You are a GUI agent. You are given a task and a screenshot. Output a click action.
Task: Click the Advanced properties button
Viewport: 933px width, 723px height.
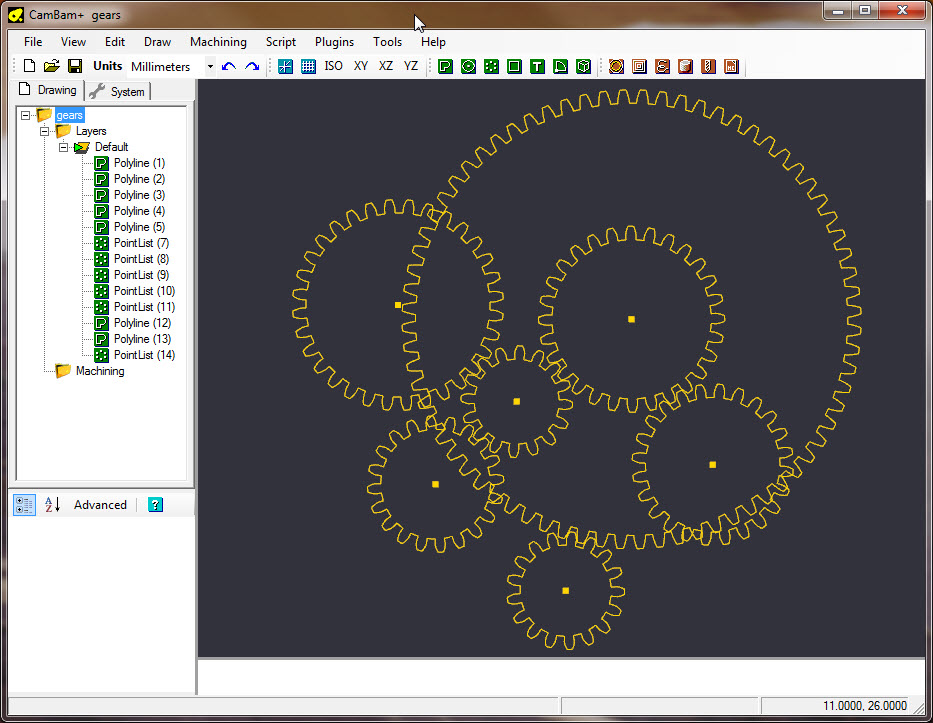[x=100, y=505]
